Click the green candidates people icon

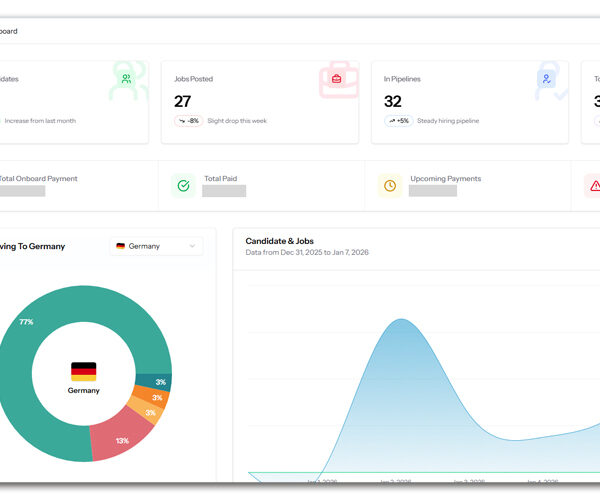click(126, 79)
